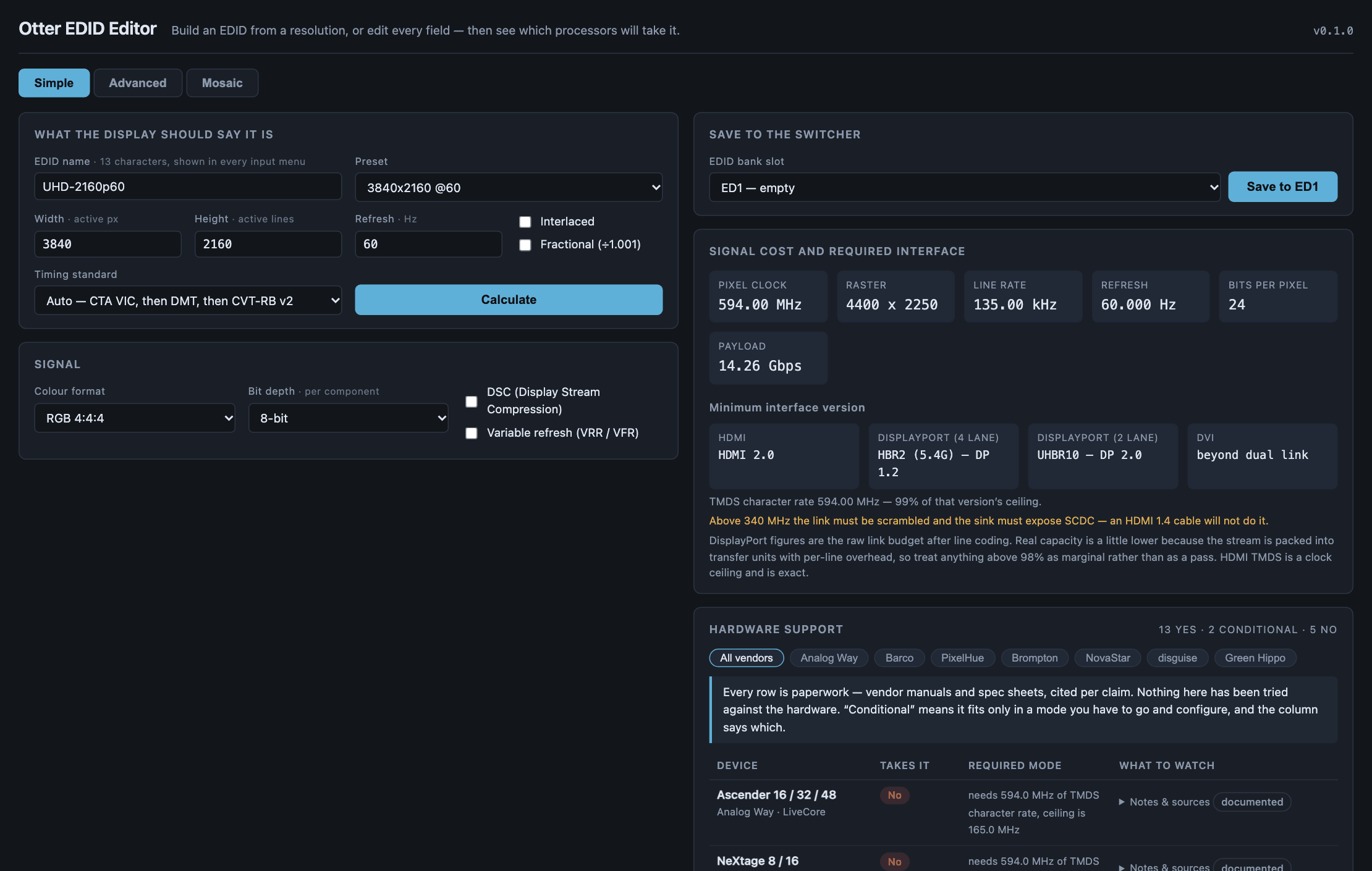The height and width of the screenshot is (871, 1372).
Task: Filter hardware by Brompton
Action: [1035, 658]
